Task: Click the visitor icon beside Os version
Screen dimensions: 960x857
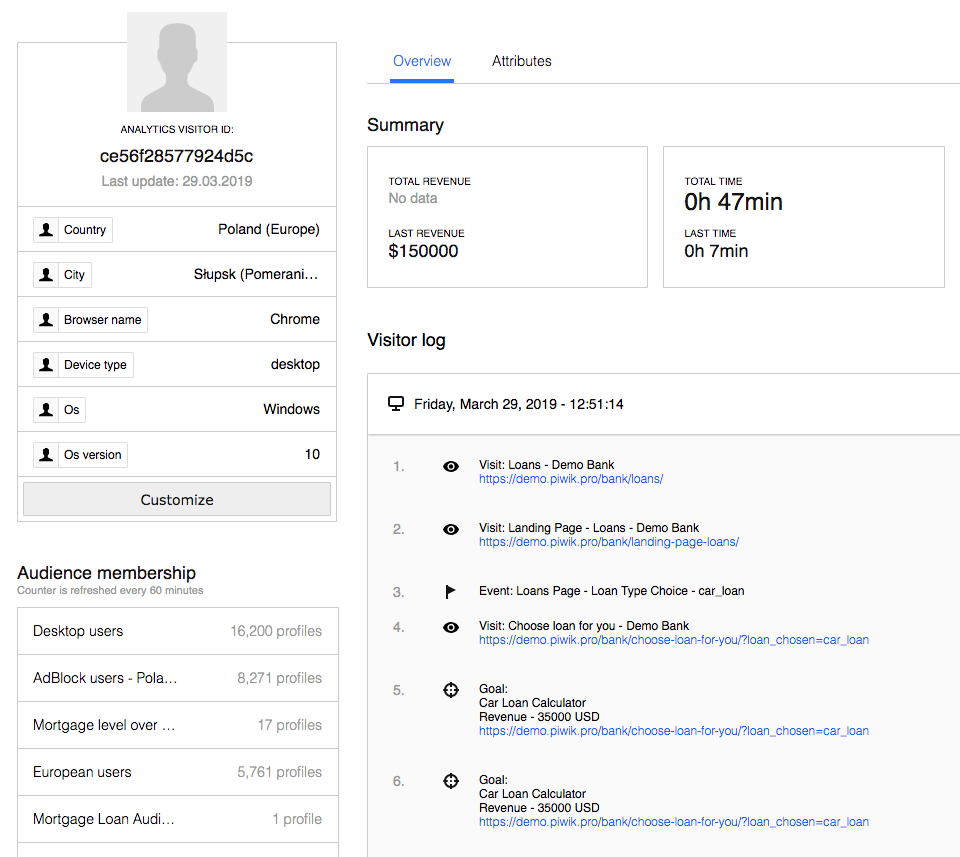Action: [x=45, y=454]
